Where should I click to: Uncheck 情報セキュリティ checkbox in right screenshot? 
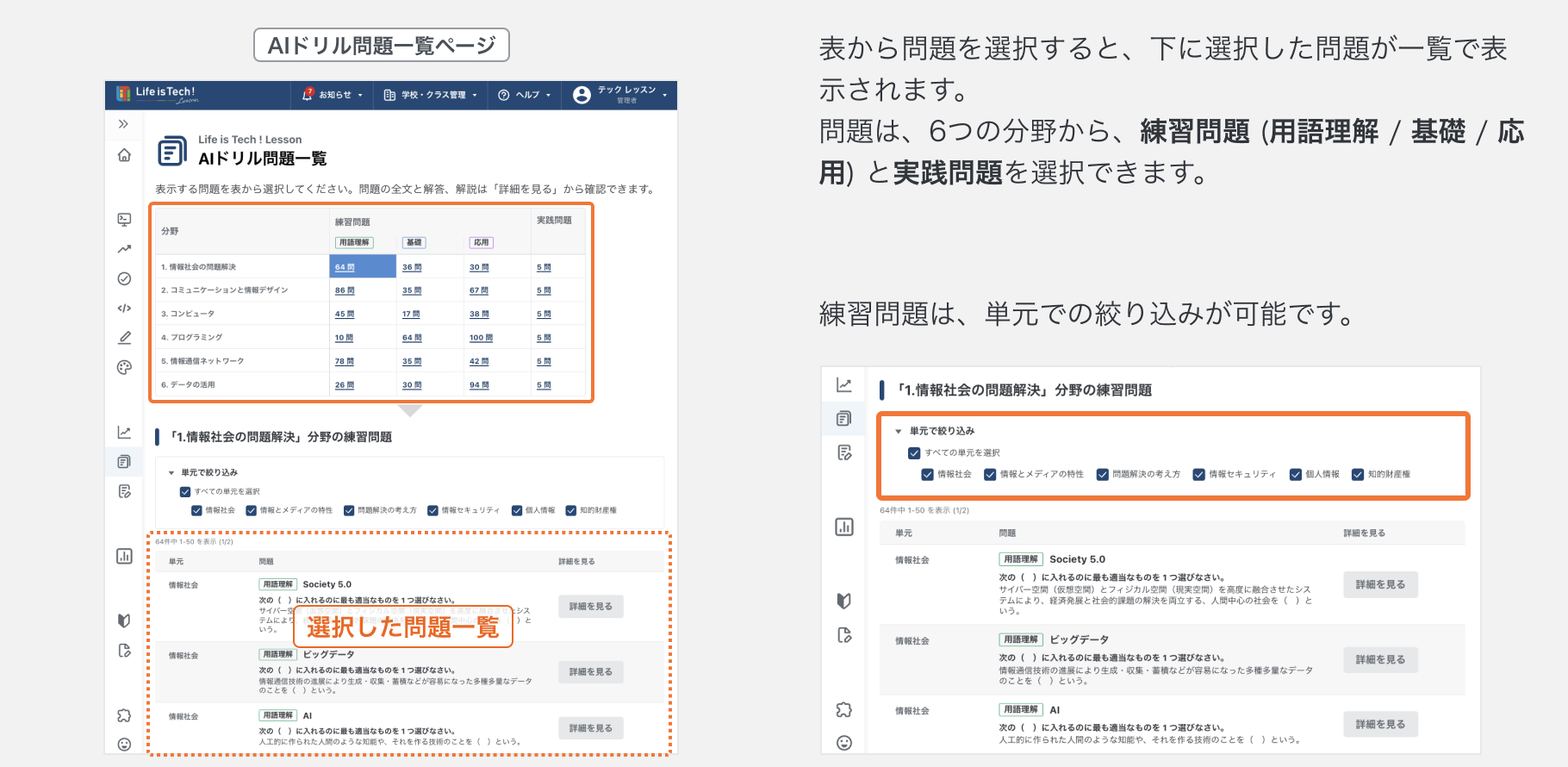tap(1199, 474)
